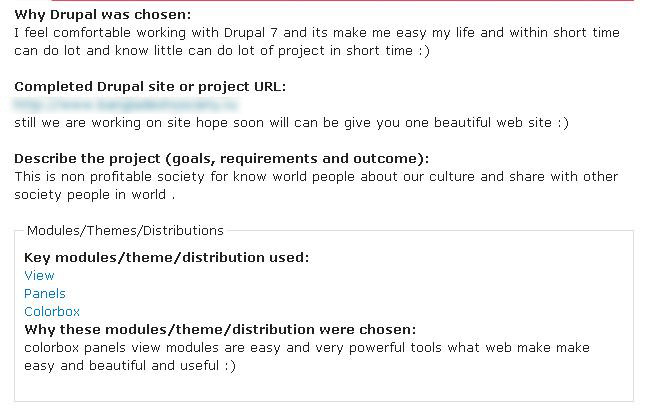Click the non profitable society description text
The width and height of the screenshot is (645, 409).
coord(316,186)
